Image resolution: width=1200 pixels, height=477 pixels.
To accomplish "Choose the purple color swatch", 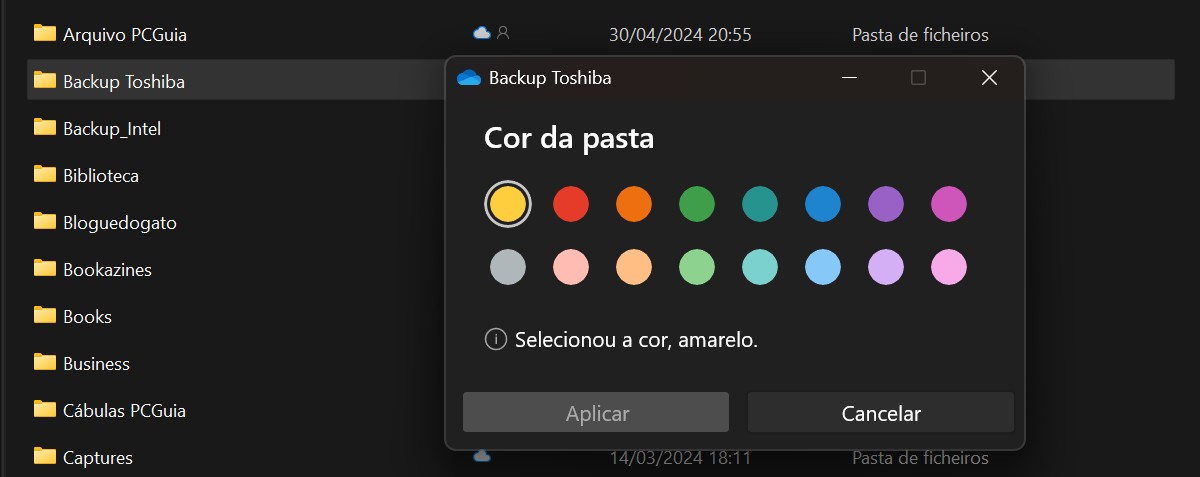I will pyautogui.click(x=886, y=204).
